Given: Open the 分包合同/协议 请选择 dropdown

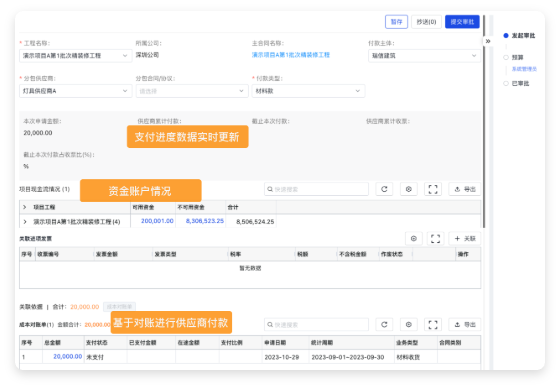Looking at the screenshot, I should [192, 91].
